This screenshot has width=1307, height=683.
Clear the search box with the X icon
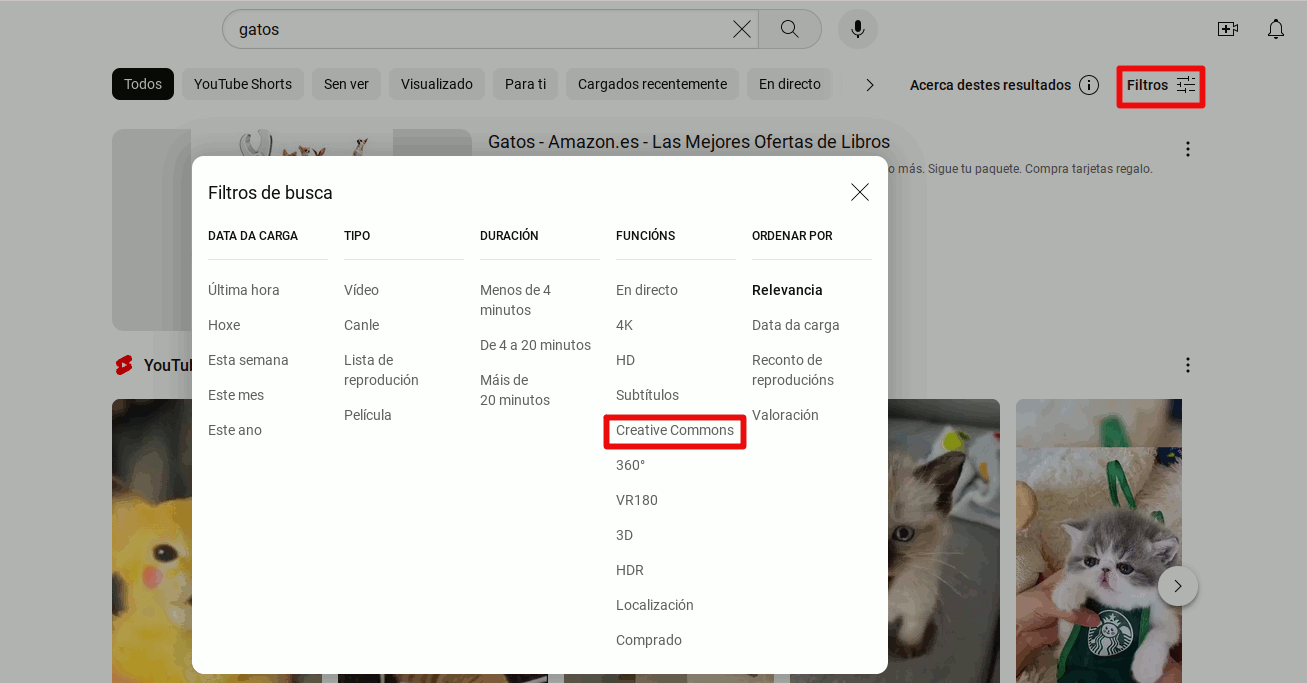pyautogui.click(x=741, y=29)
